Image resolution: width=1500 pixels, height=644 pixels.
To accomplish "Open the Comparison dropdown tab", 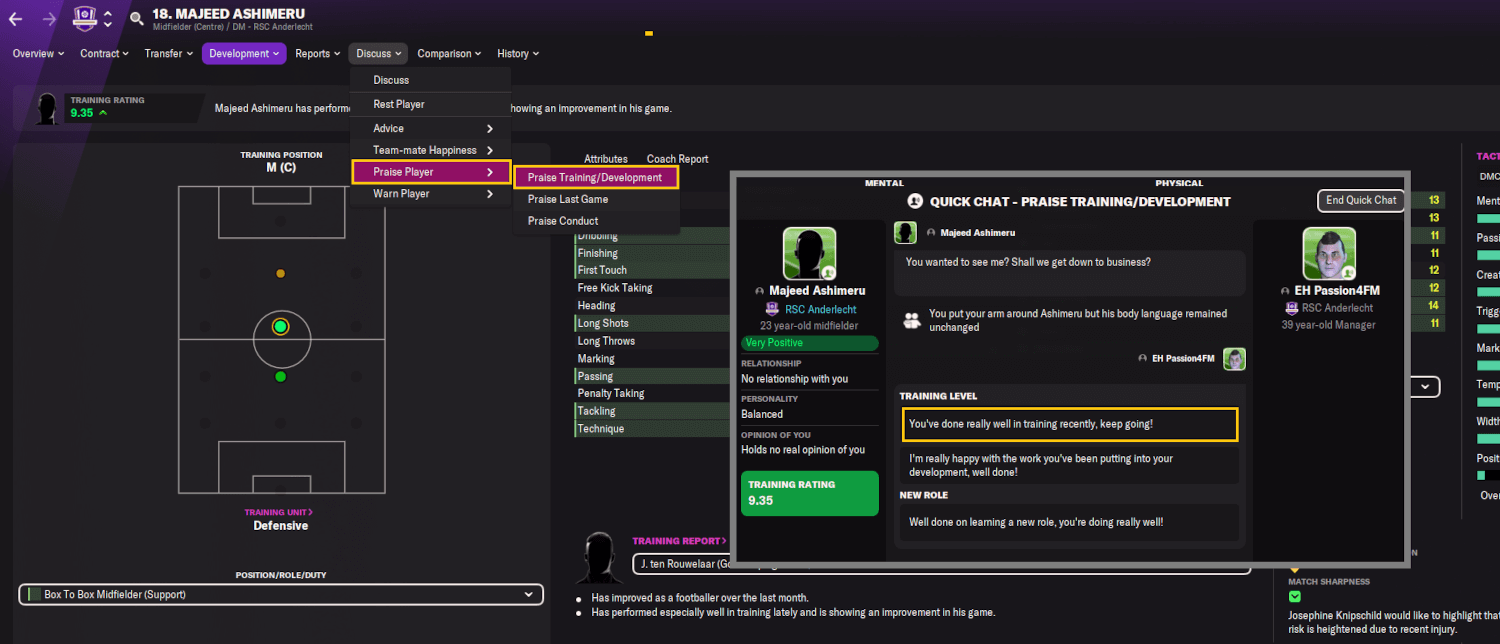I will [x=449, y=54].
